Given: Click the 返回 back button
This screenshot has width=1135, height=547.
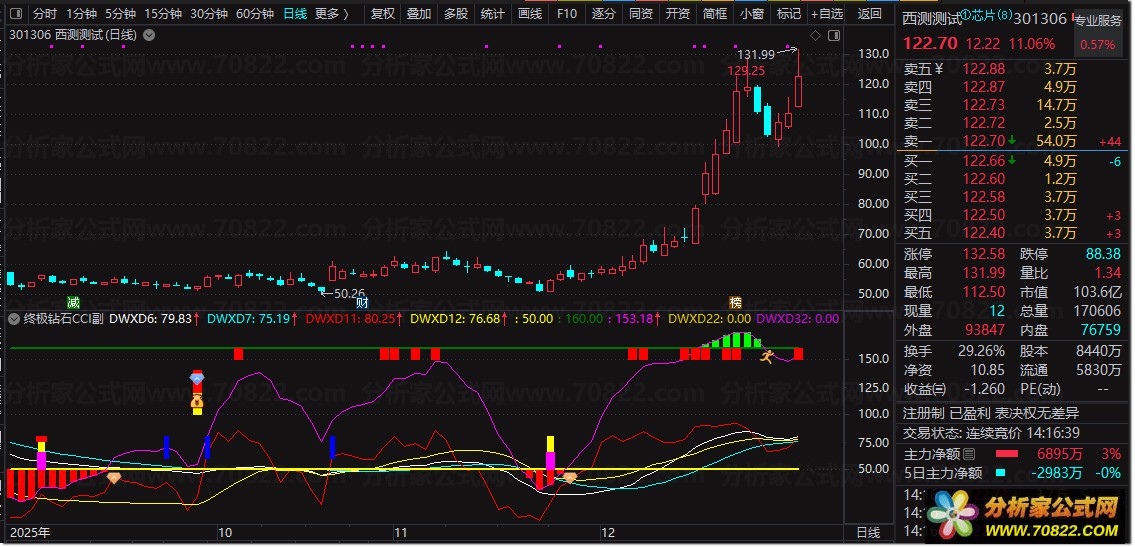Looking at the screenshot, I should 870,14.
